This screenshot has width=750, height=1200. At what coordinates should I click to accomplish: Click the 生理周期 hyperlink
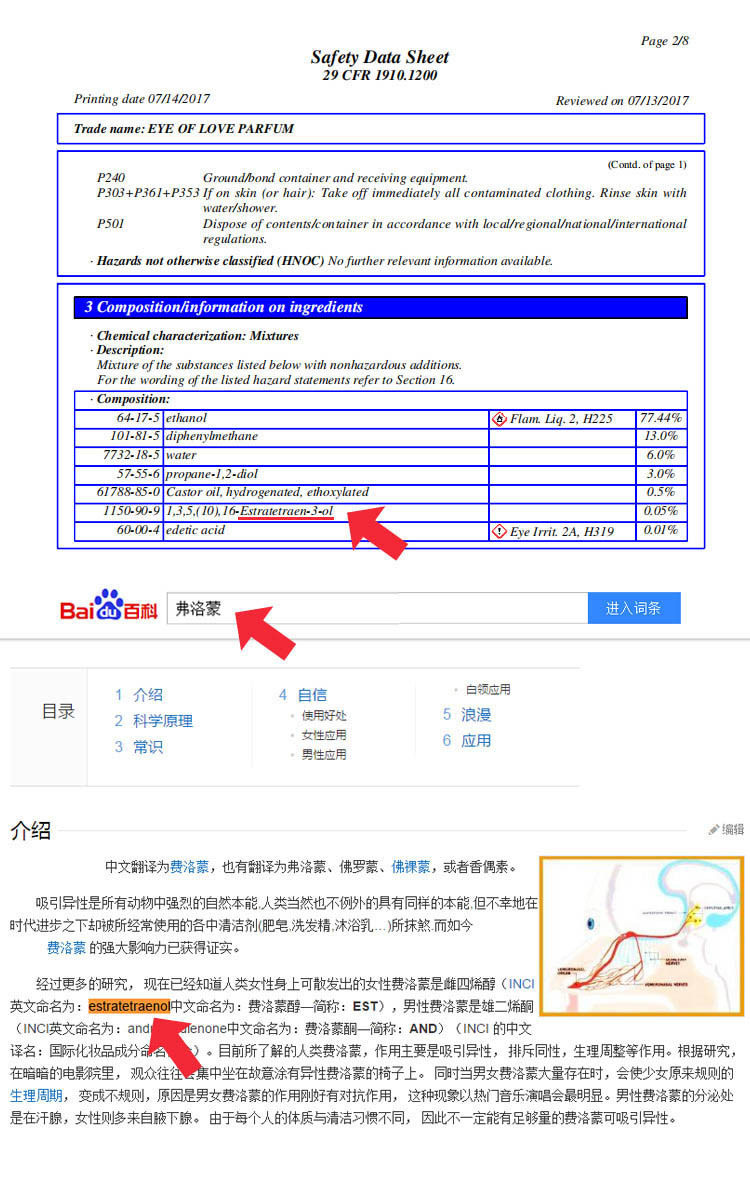pyautogui.click(x=36, y=1095)
